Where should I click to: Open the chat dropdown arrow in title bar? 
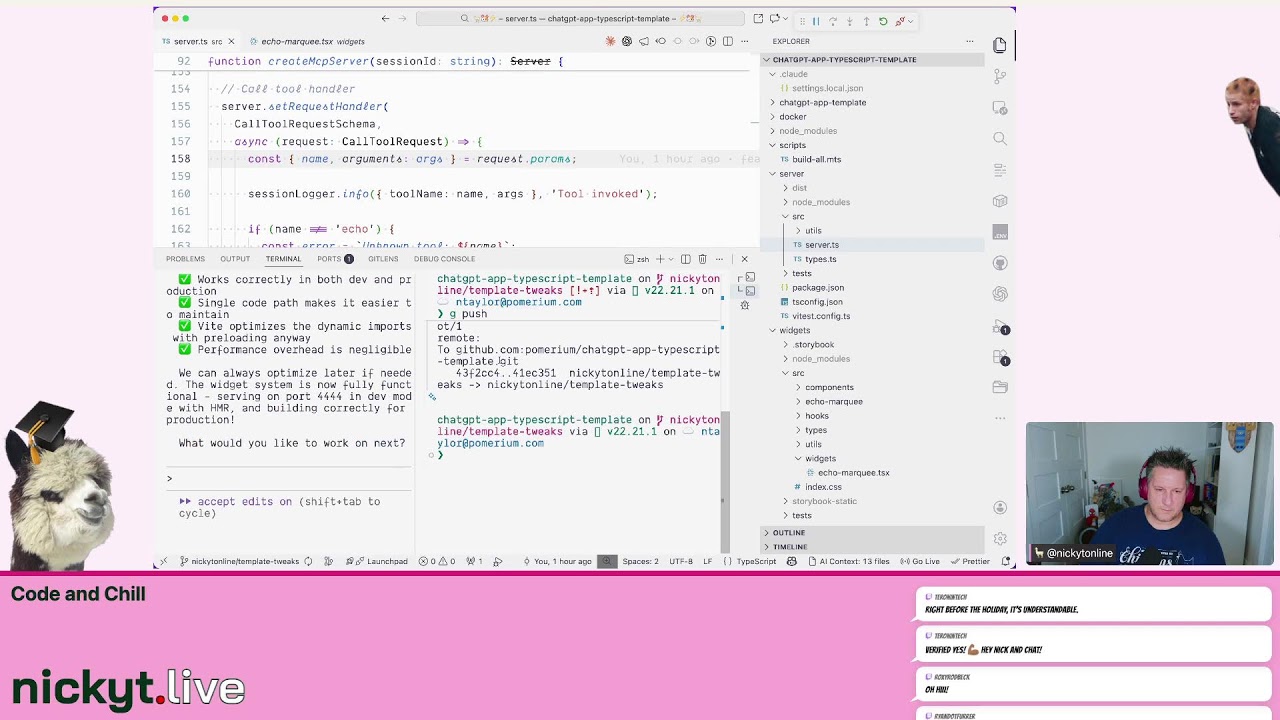[786, 19]
